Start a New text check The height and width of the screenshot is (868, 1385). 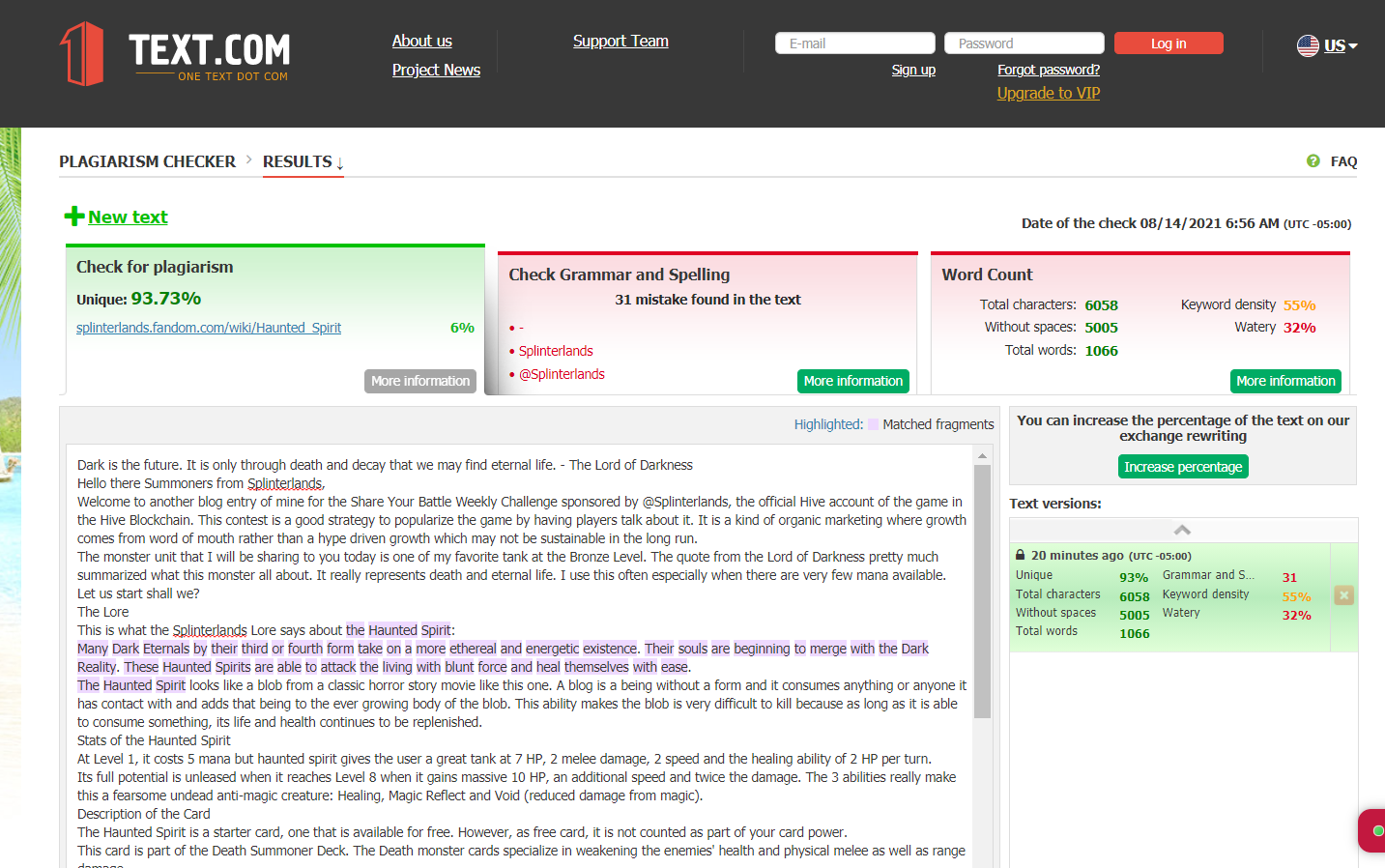coord(128,217)
